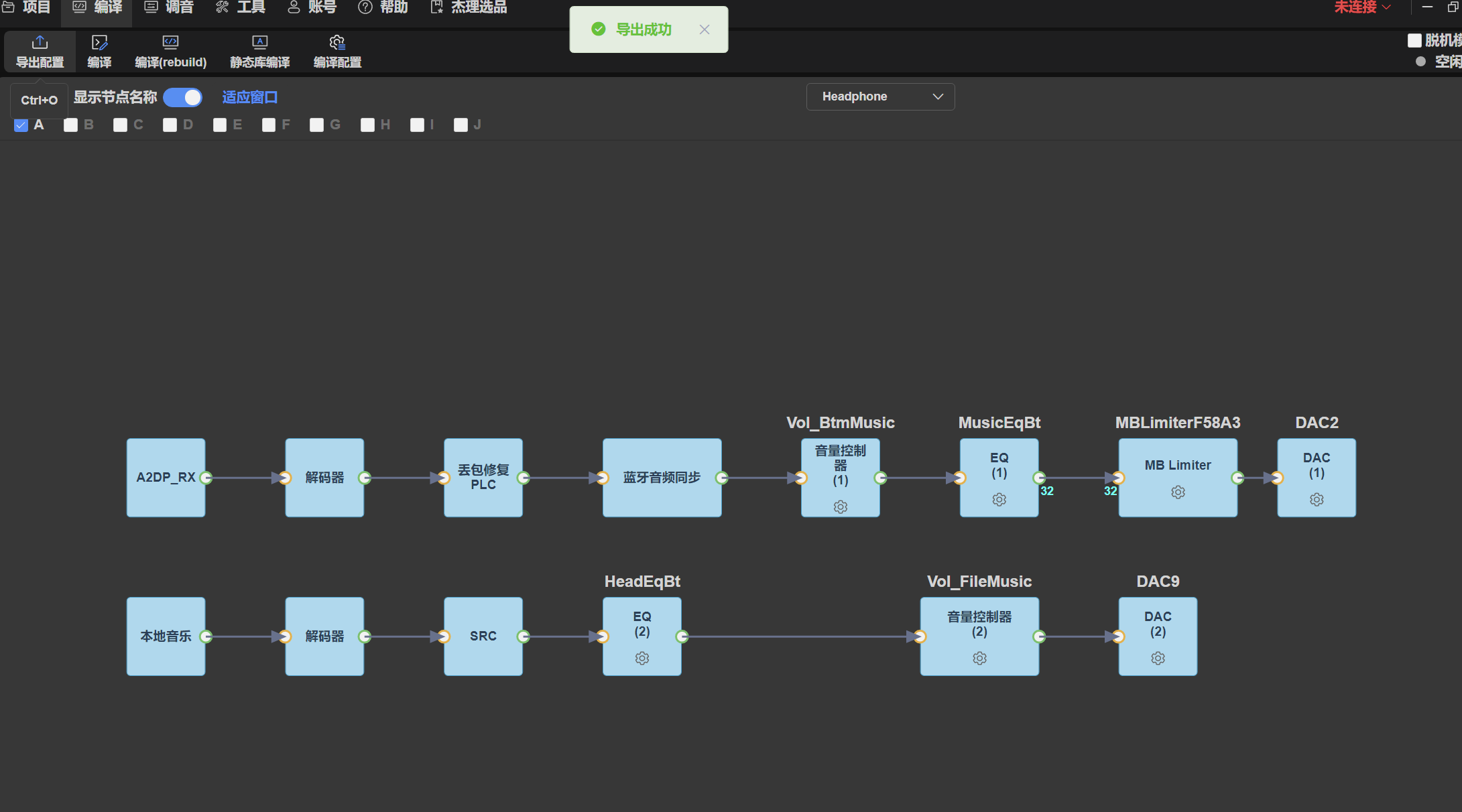This screenshot has height=812, width=1462.
Task: Select the 本地音乐 node block
Action: point(166,636)
